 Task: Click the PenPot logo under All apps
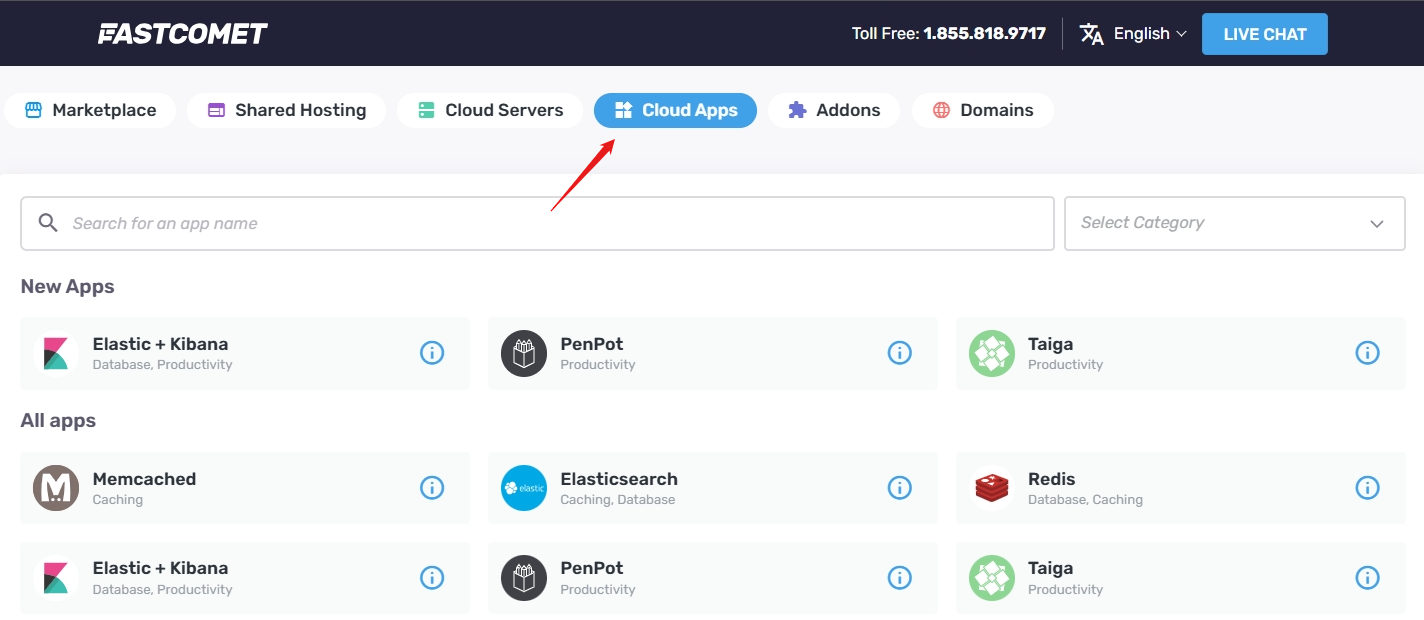tap(524, 578)
